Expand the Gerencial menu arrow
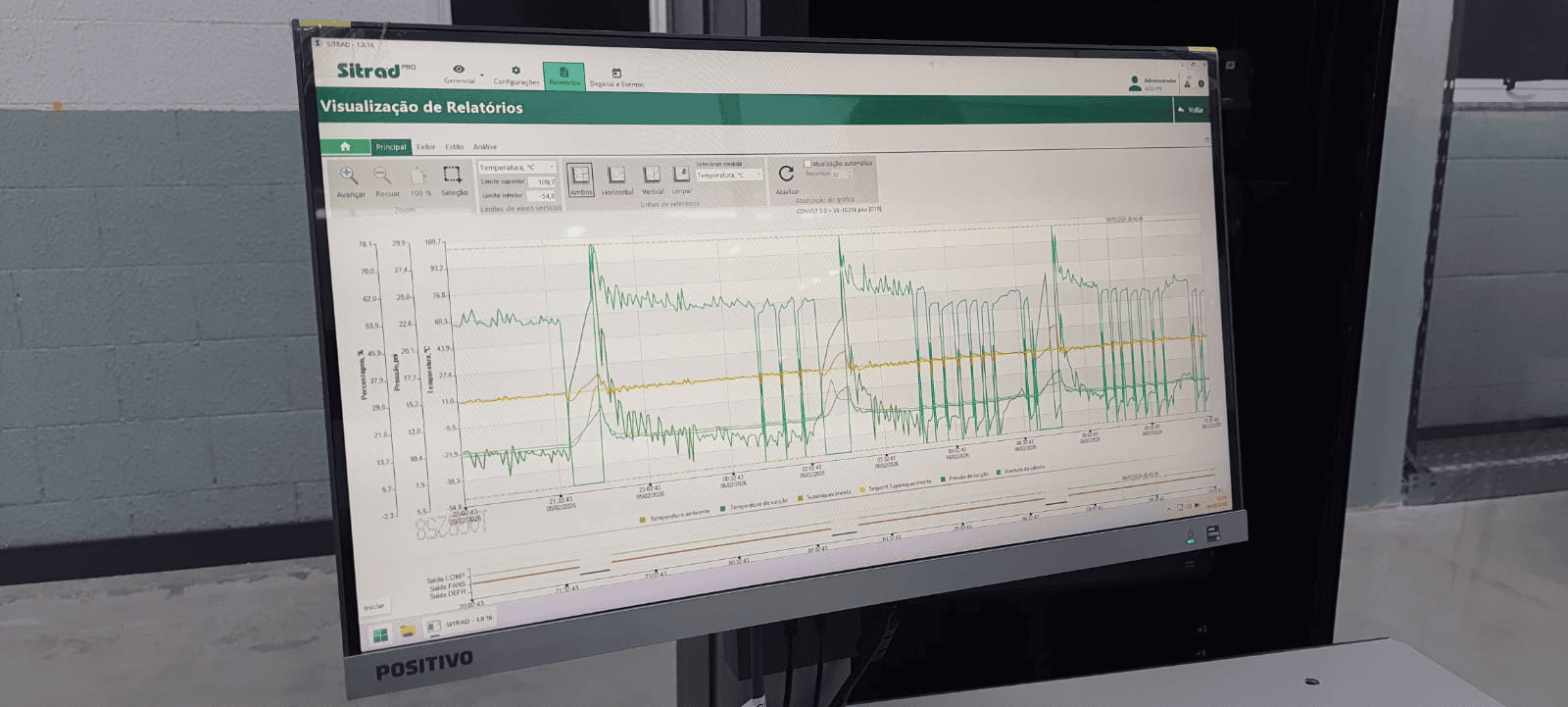1568x707 pixels. 481,75
